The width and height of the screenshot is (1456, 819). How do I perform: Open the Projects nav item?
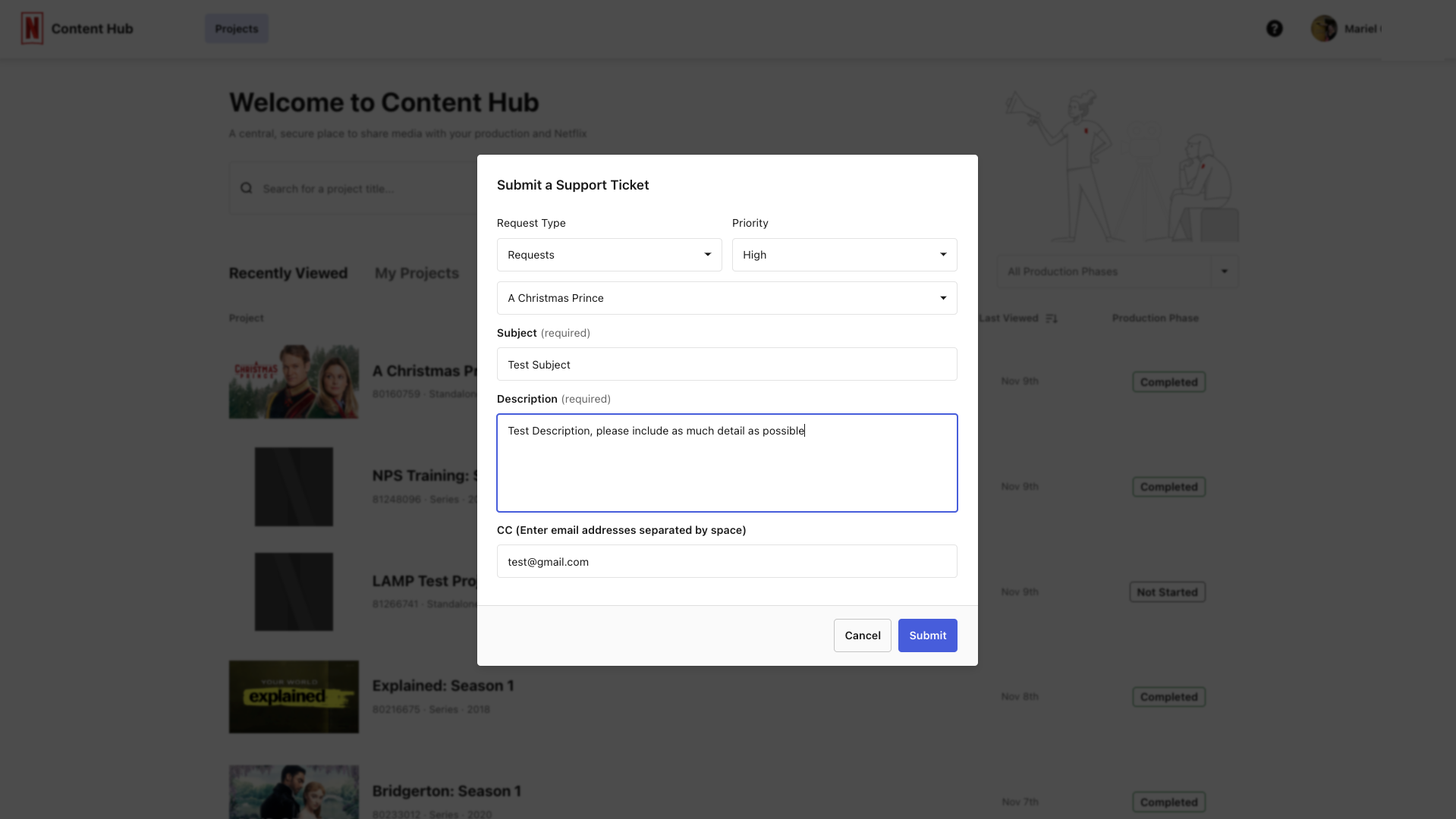coord(237,29)
